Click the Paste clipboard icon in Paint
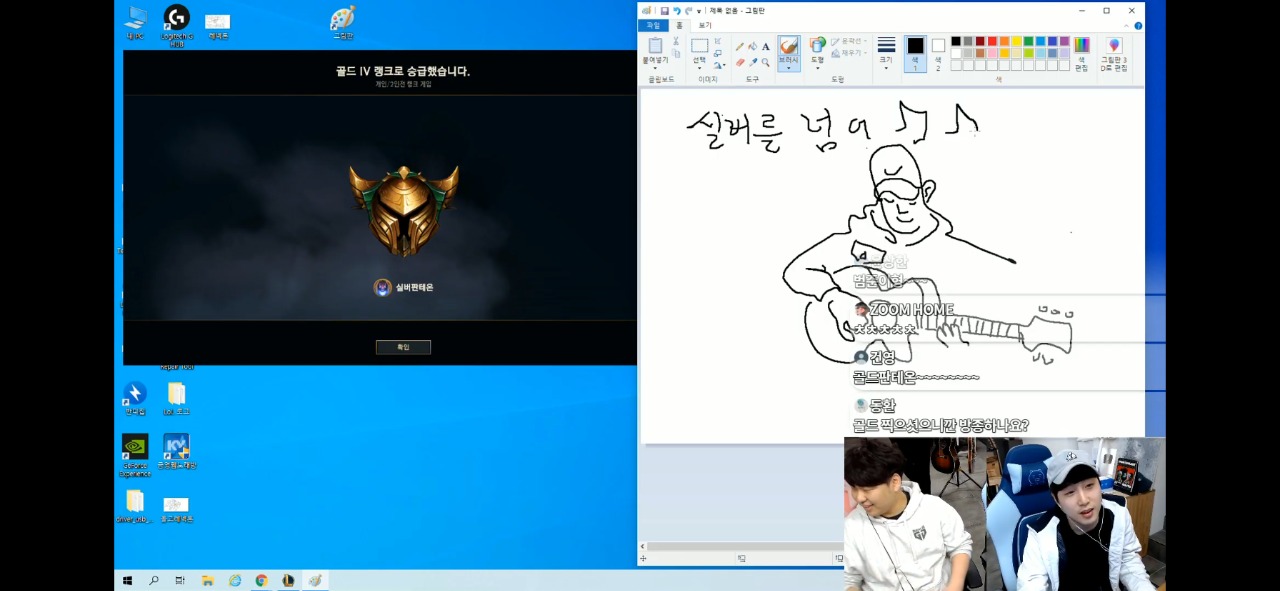Image resolution: width=1280 pixels, height=591 pixels. [655, 45]
